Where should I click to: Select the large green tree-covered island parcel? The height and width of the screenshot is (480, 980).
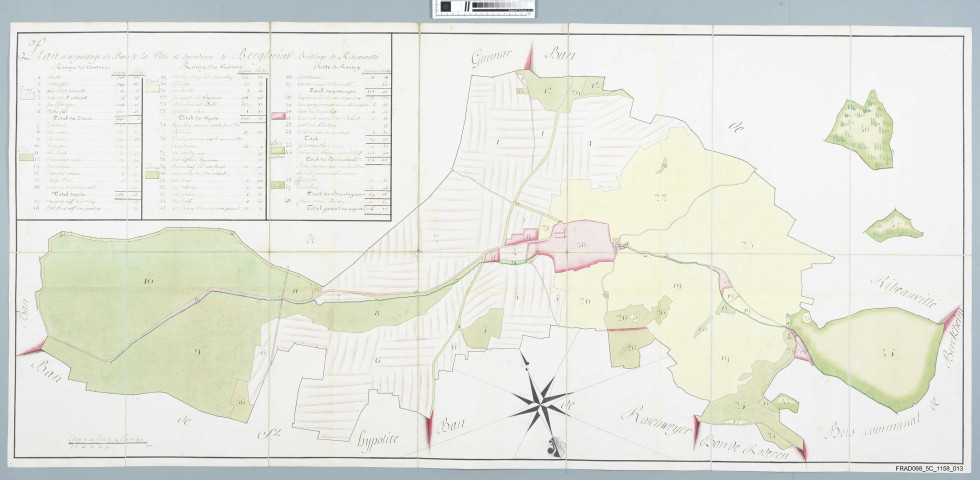pos(863,123)
